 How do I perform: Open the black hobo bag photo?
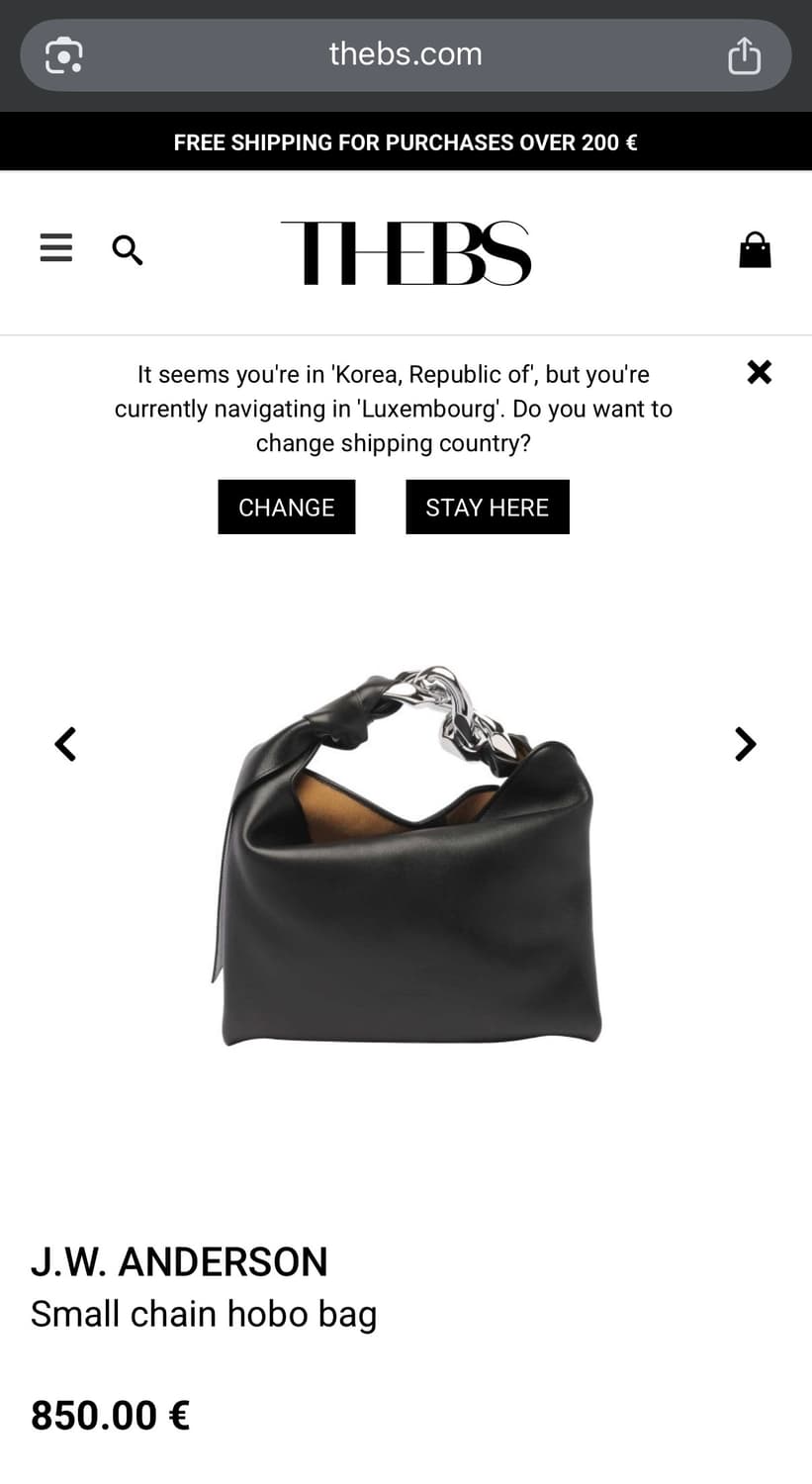click(406, 856)
